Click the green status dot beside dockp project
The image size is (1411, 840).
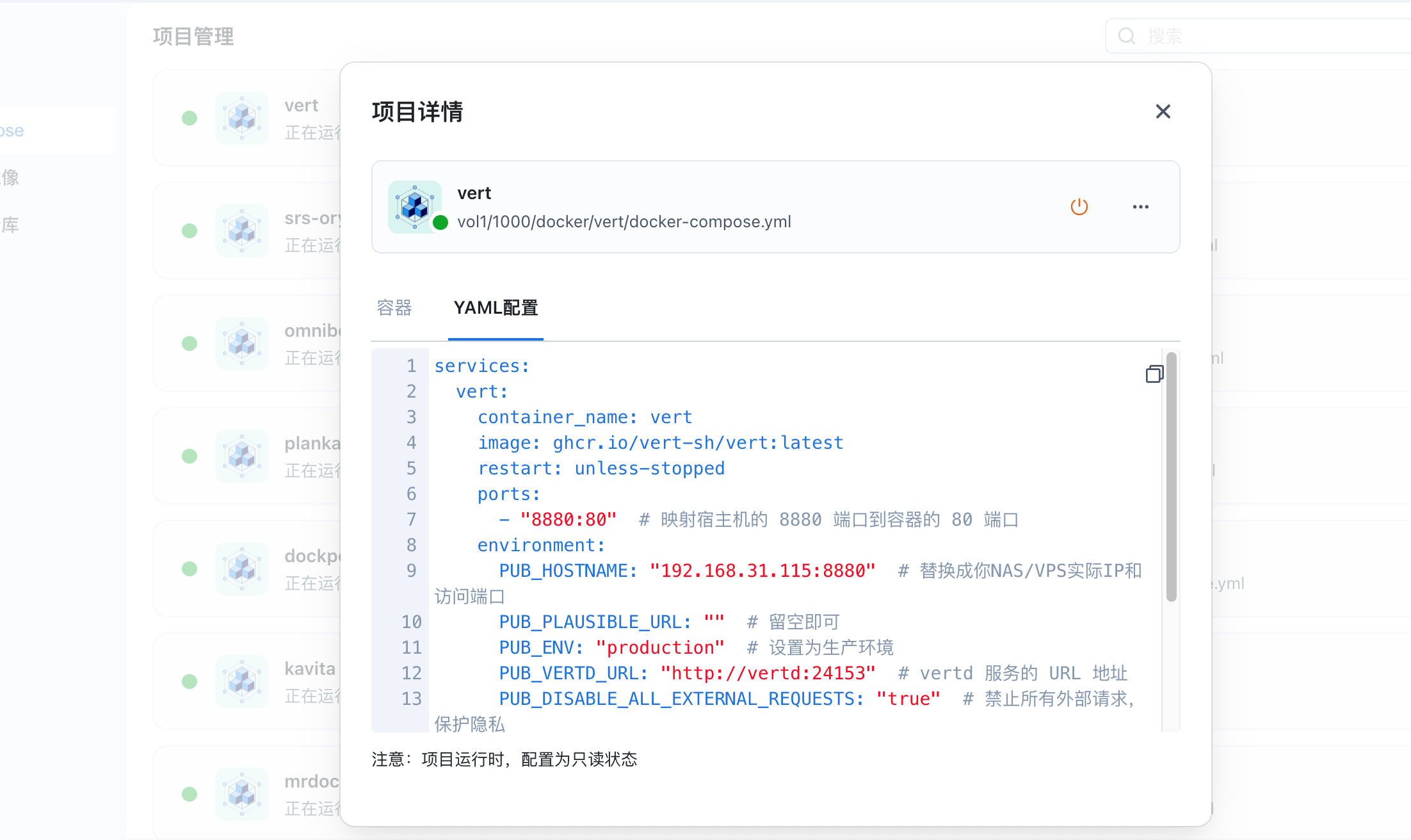[189, 569]
